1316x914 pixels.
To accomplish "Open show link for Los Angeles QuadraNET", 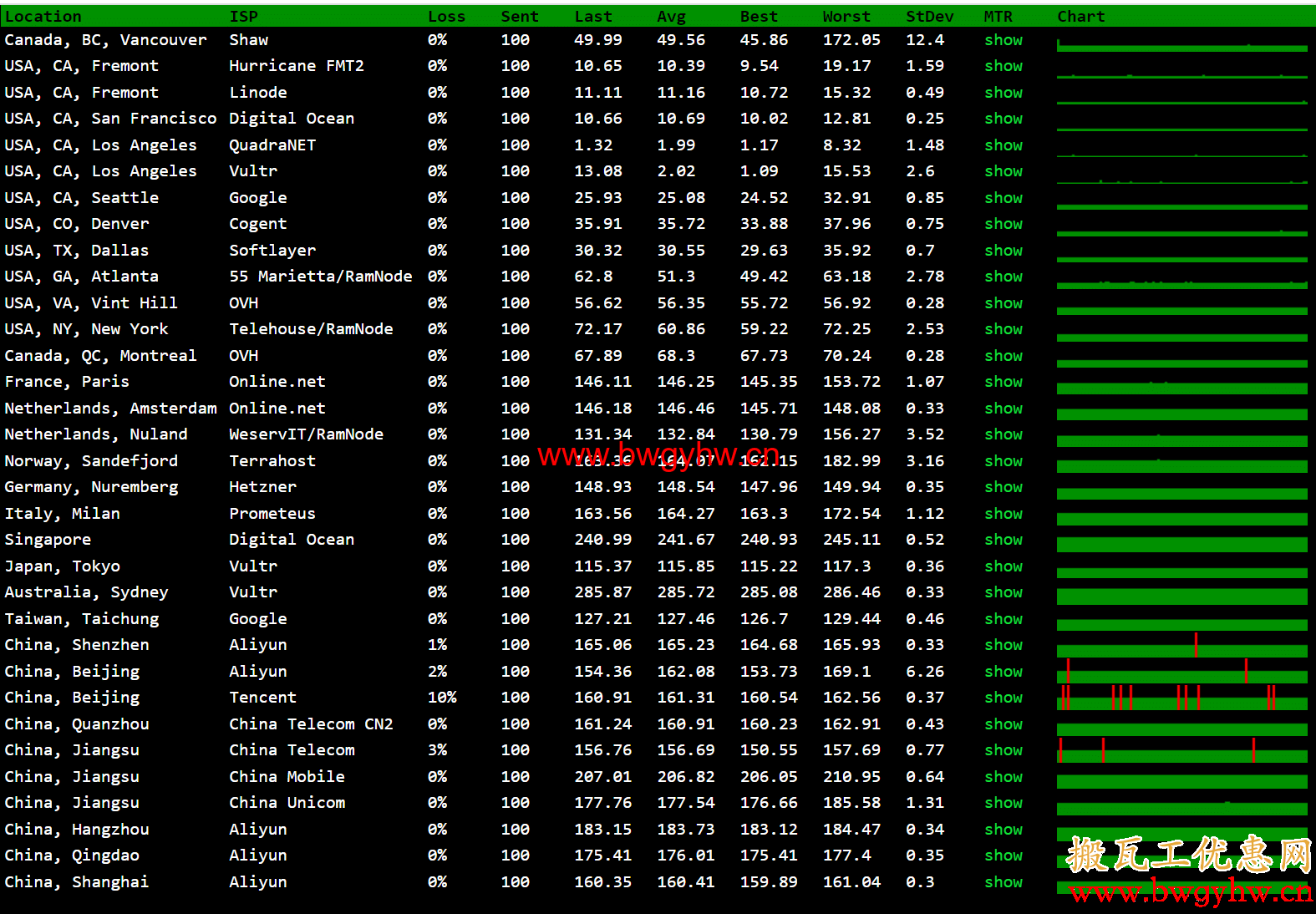I will pos(1004,145).
